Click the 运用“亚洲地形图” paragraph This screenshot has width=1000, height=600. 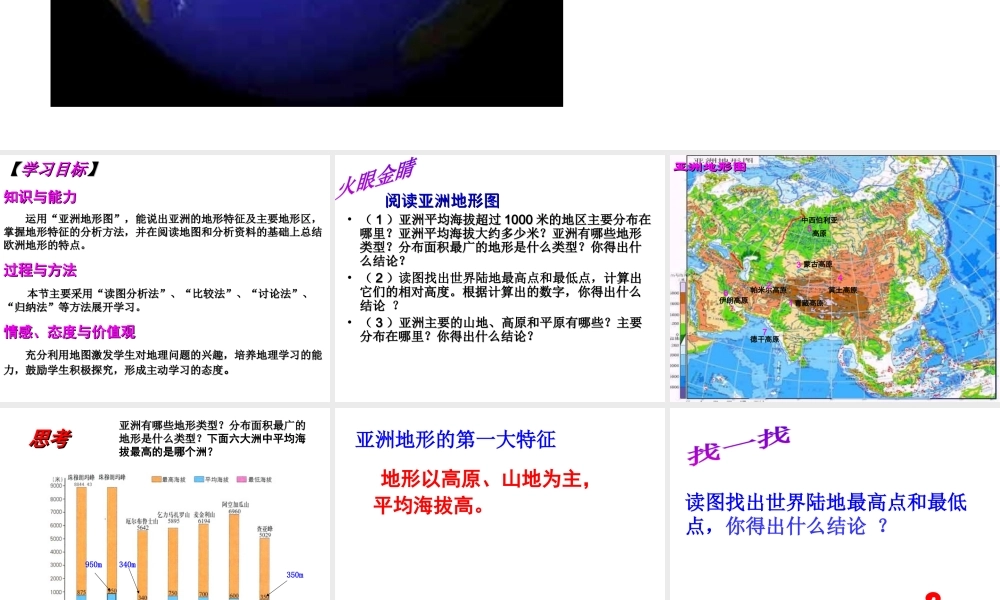click(163, 231)
